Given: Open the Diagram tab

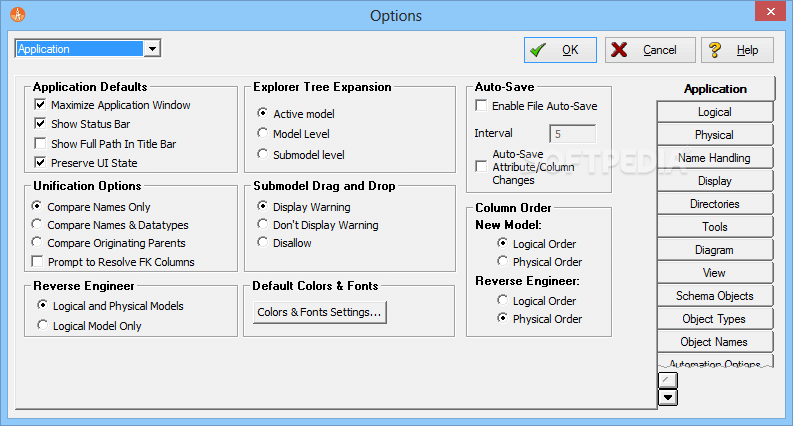Looking at the screenshot, I should pyautogui.click(x=714, y=250).
